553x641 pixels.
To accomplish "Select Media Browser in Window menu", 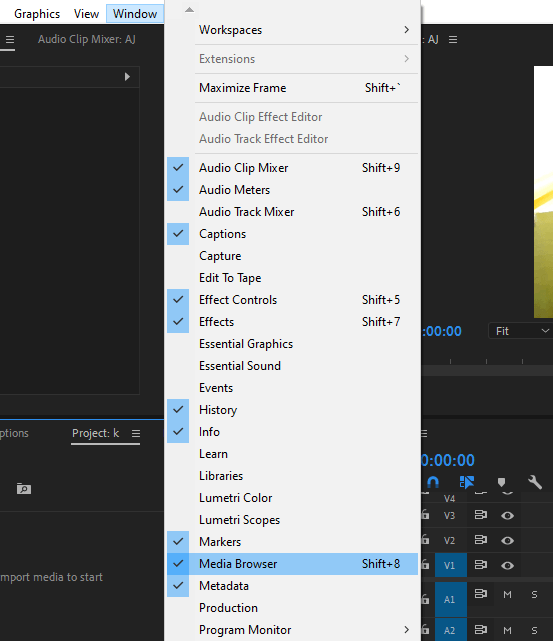I will [292, 564].
